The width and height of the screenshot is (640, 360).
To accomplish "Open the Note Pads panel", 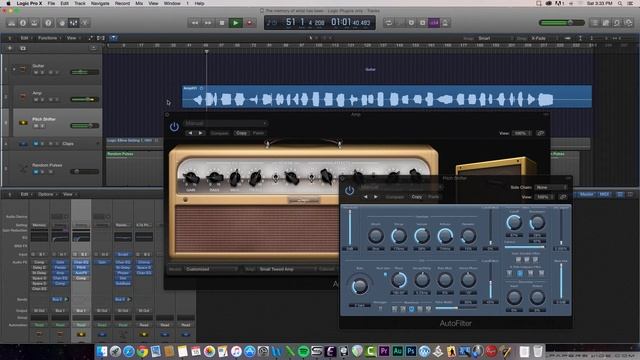I will pyautogui.click(x=606, y=23).
